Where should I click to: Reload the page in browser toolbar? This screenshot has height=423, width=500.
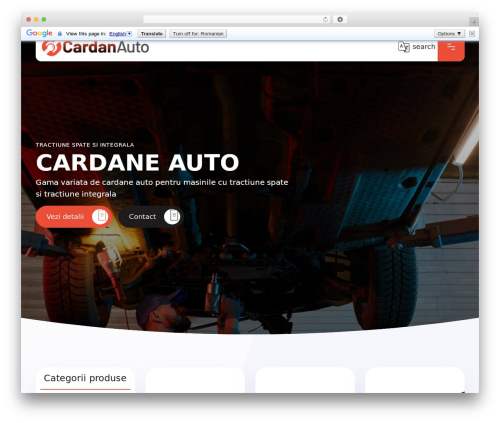coord(325,20)
